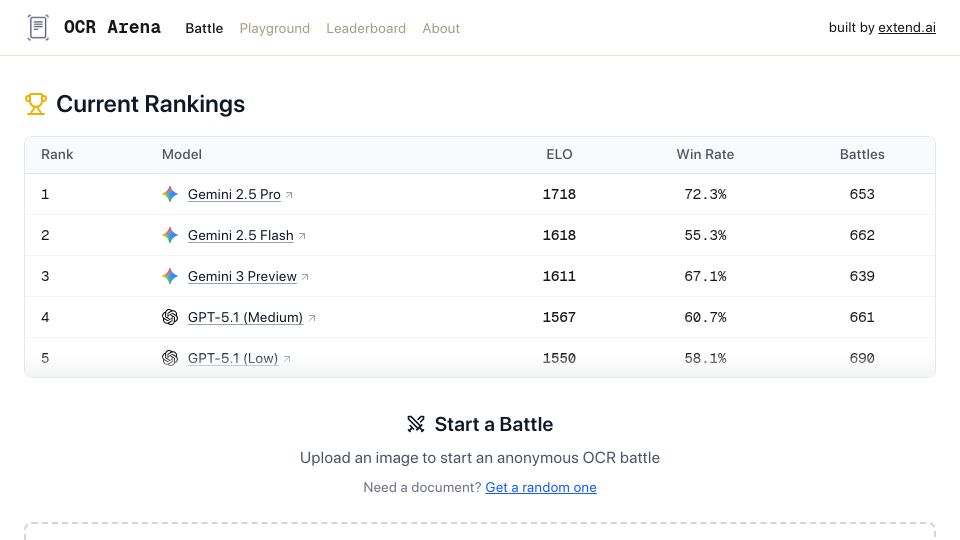Click the Model column header
Screen dimensions: 960x540
click(182, 154)
